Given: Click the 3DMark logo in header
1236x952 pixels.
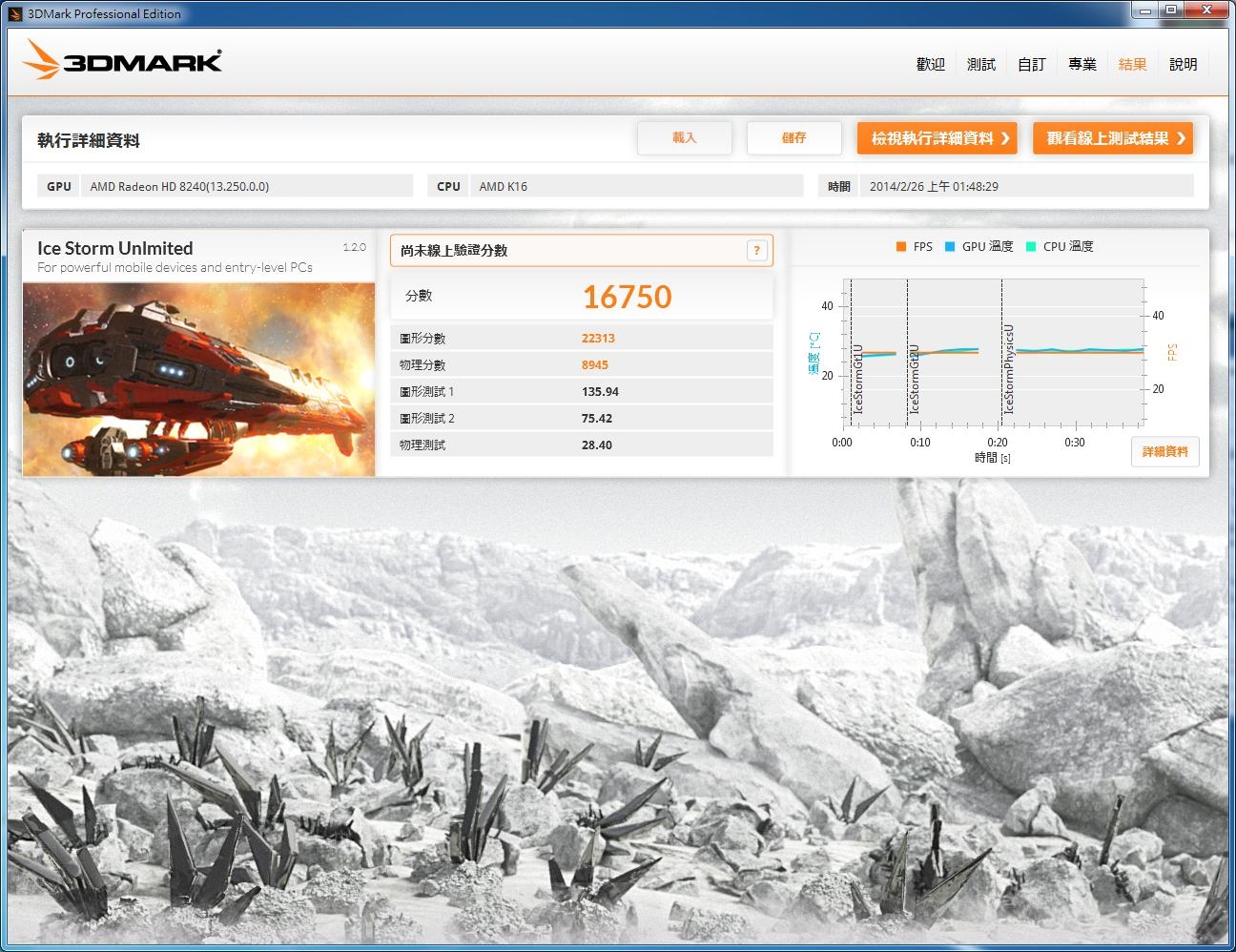Looking at the screenshot, I should pos(122,61).
